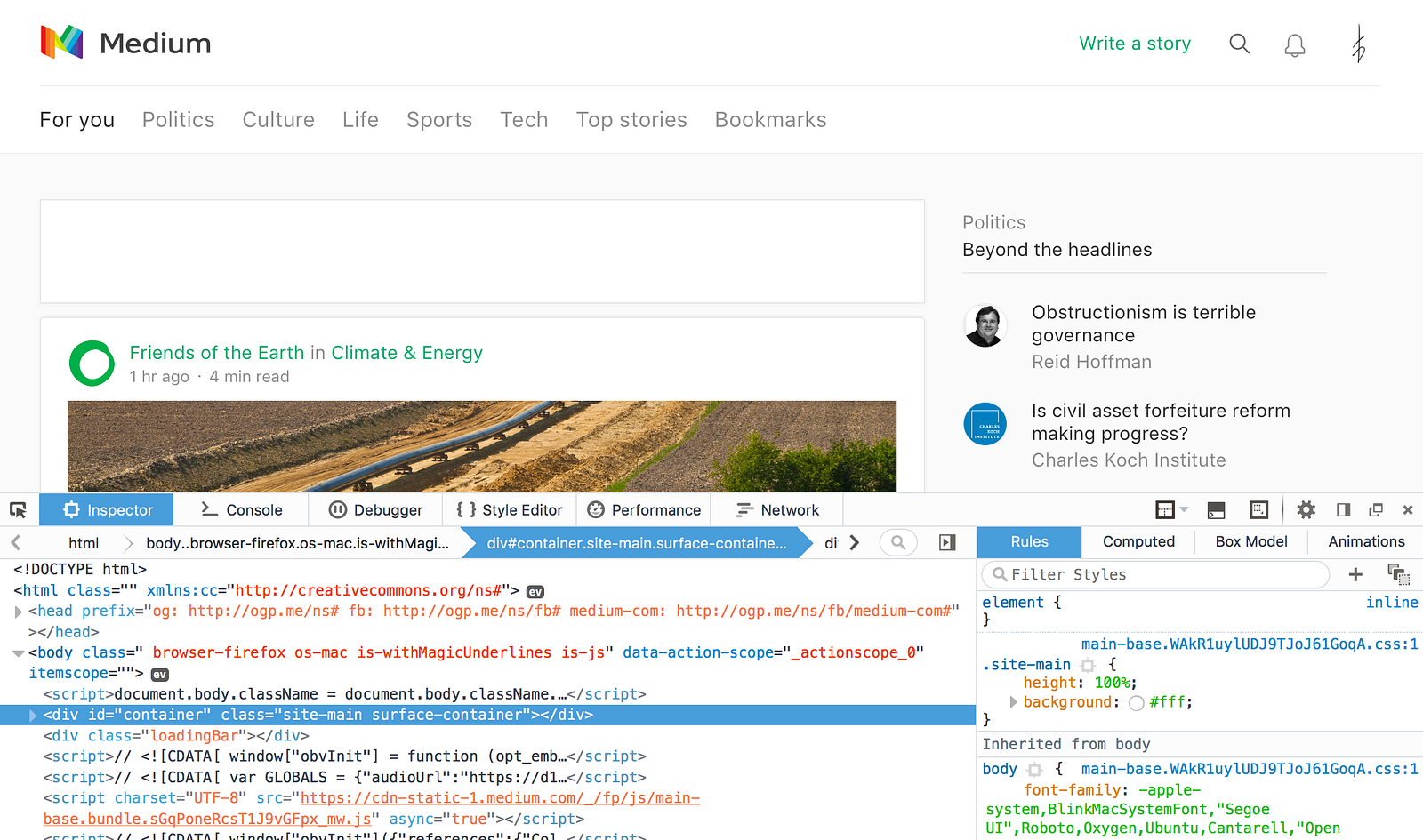Select the html breadcrumb
Image resolution: width=1423 pixels, height=840 pixels.
coord(84,543)
